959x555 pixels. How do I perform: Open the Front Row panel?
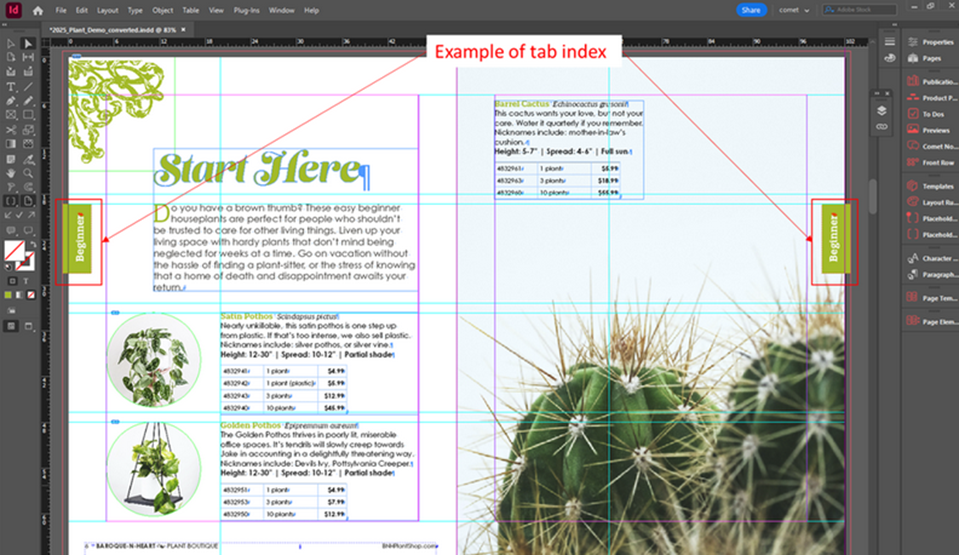click(931, 163)
